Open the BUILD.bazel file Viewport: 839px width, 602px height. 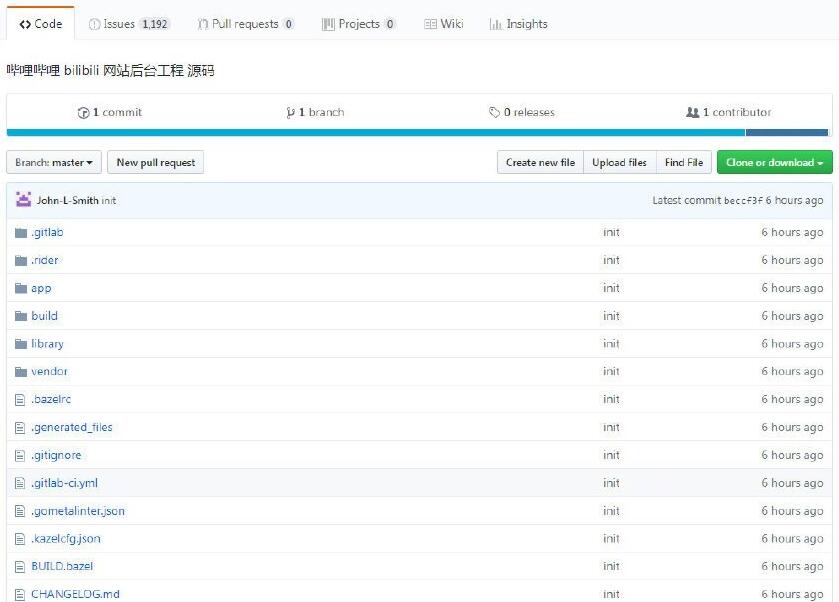point(62,566)
